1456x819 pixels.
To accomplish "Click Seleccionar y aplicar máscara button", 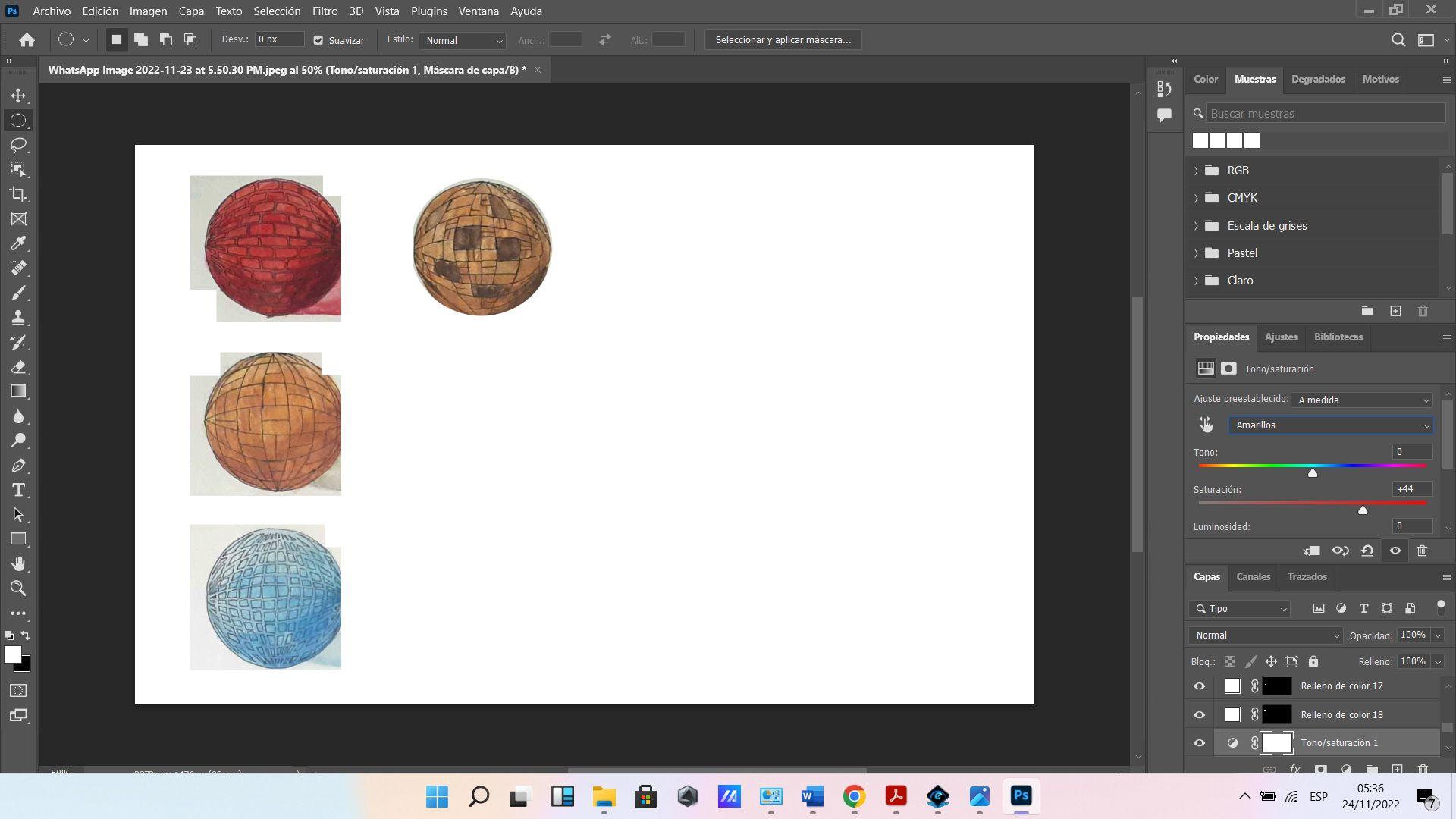I will tap(783, 40).
